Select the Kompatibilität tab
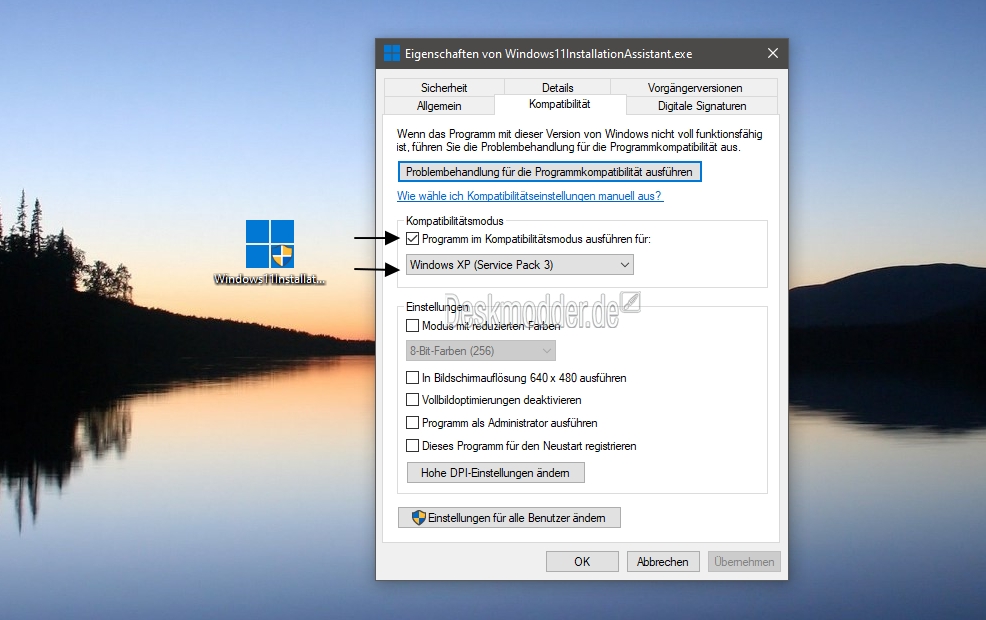Image resolution: width=986 pixels, height=620 pixels. point(560,104)
